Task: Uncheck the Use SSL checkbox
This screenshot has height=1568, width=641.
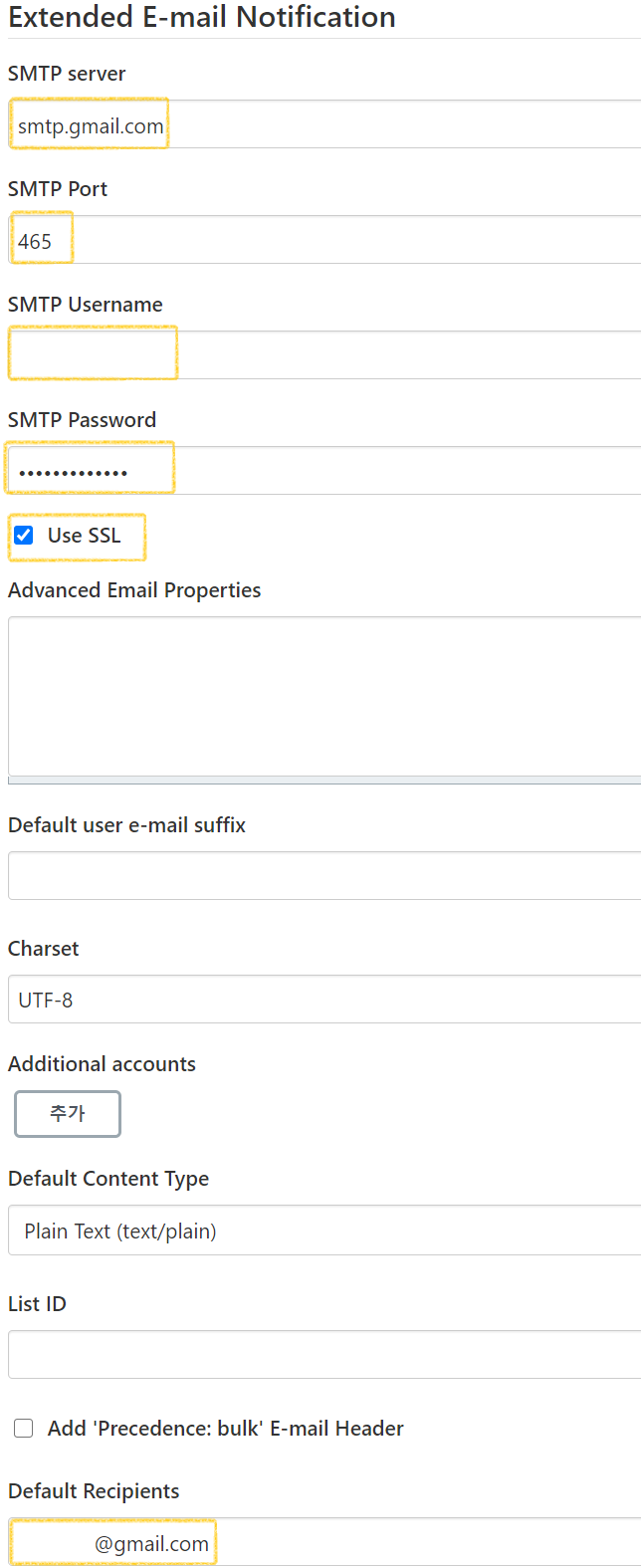Action: click(24, 536)
